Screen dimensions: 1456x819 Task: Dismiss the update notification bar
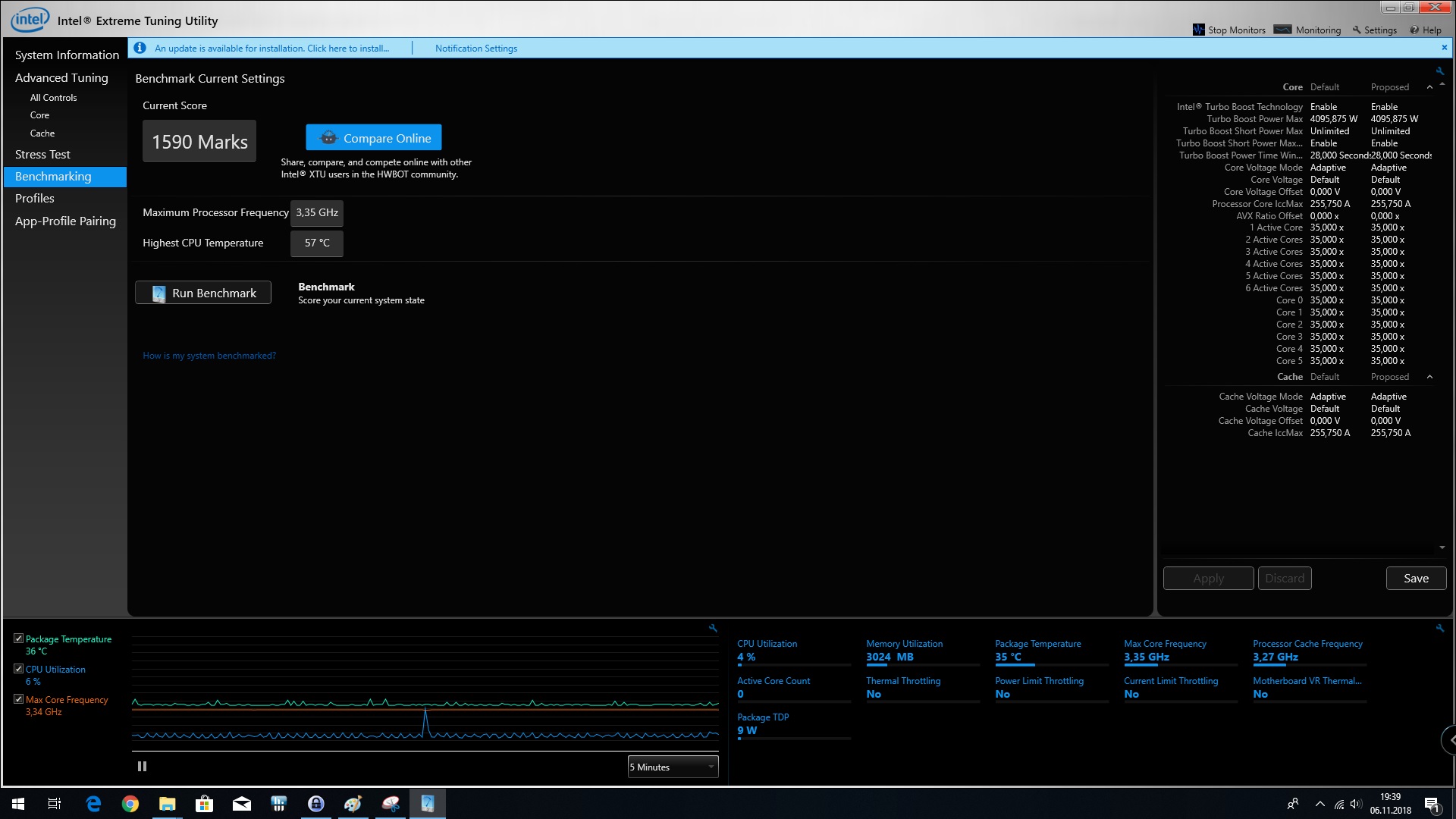[1444, 47]
